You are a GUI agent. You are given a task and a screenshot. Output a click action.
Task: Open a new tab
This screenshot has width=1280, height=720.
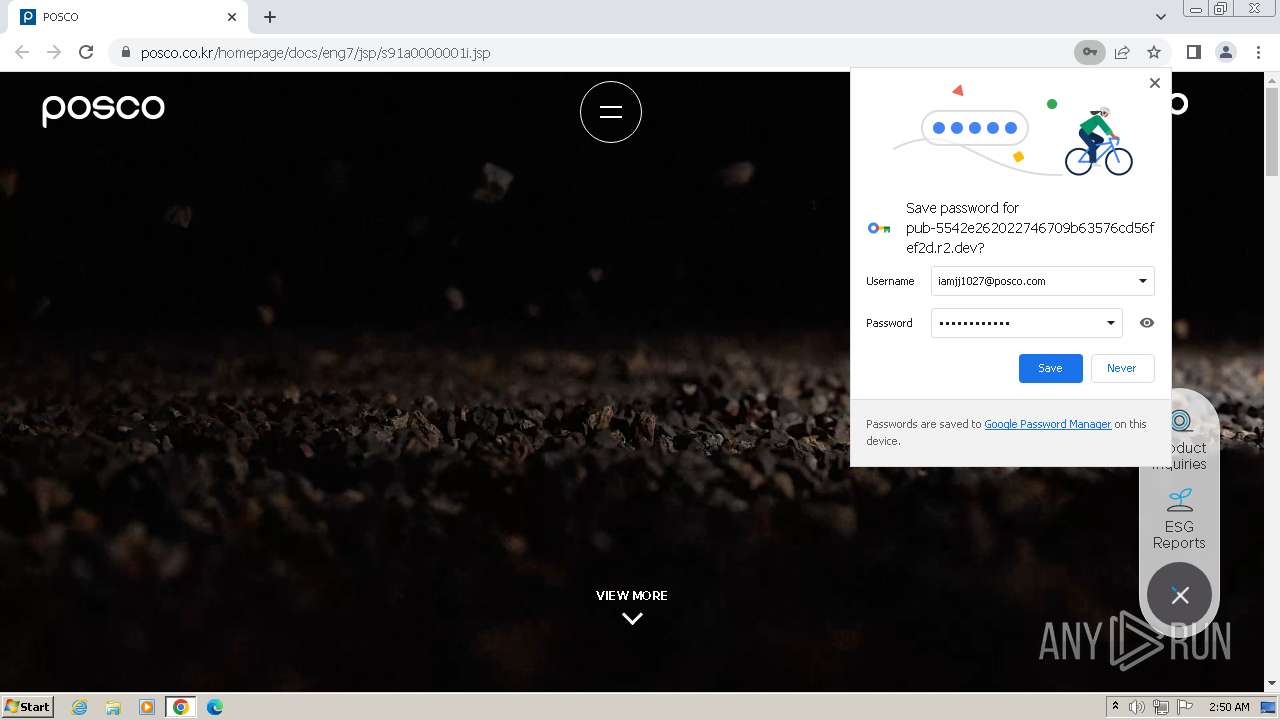(270, 17)
